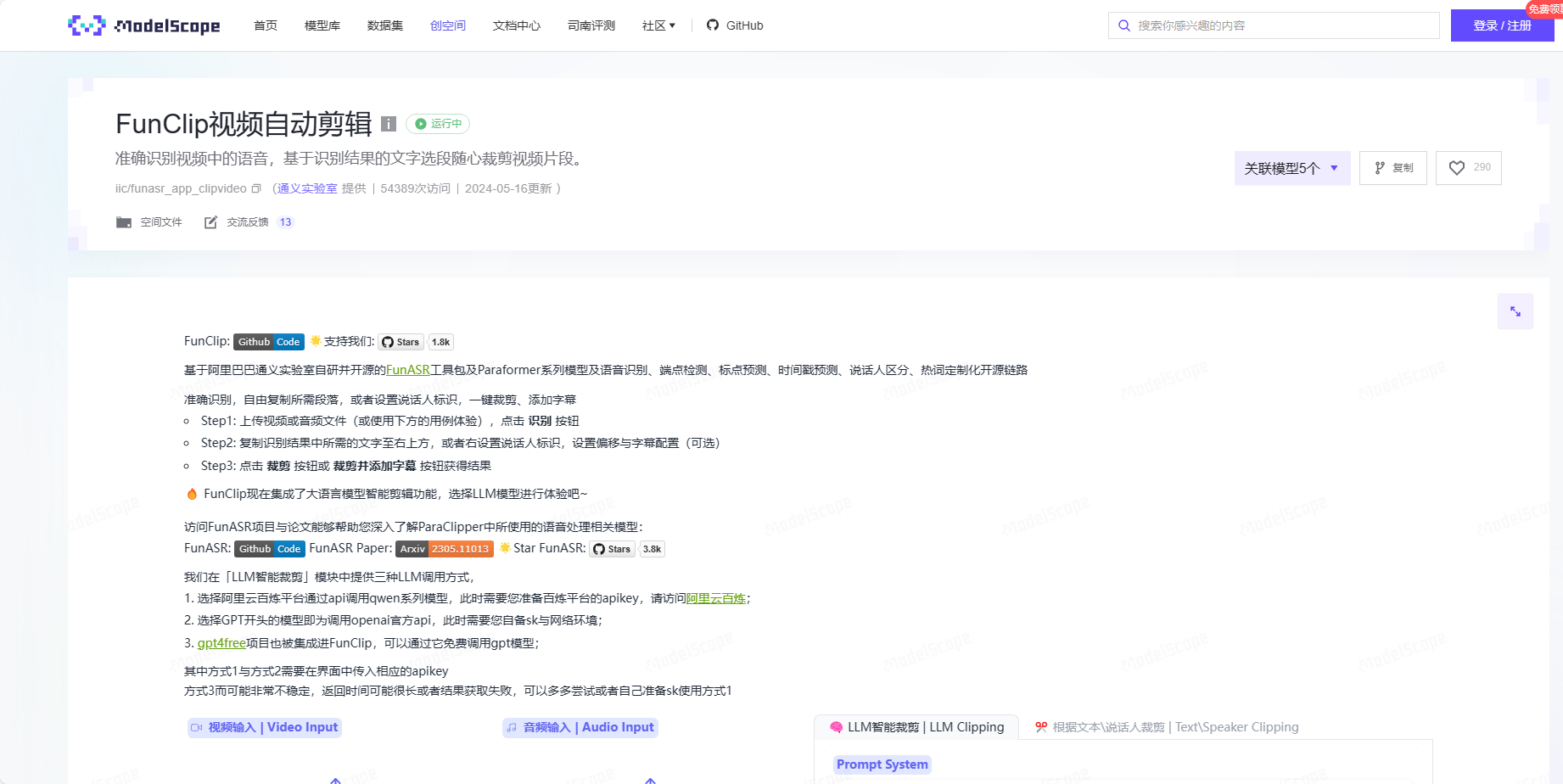This screenshot has width=1563, height=784.
Task: Click the info icon beside FunClip title
Action: click(389, 124)
